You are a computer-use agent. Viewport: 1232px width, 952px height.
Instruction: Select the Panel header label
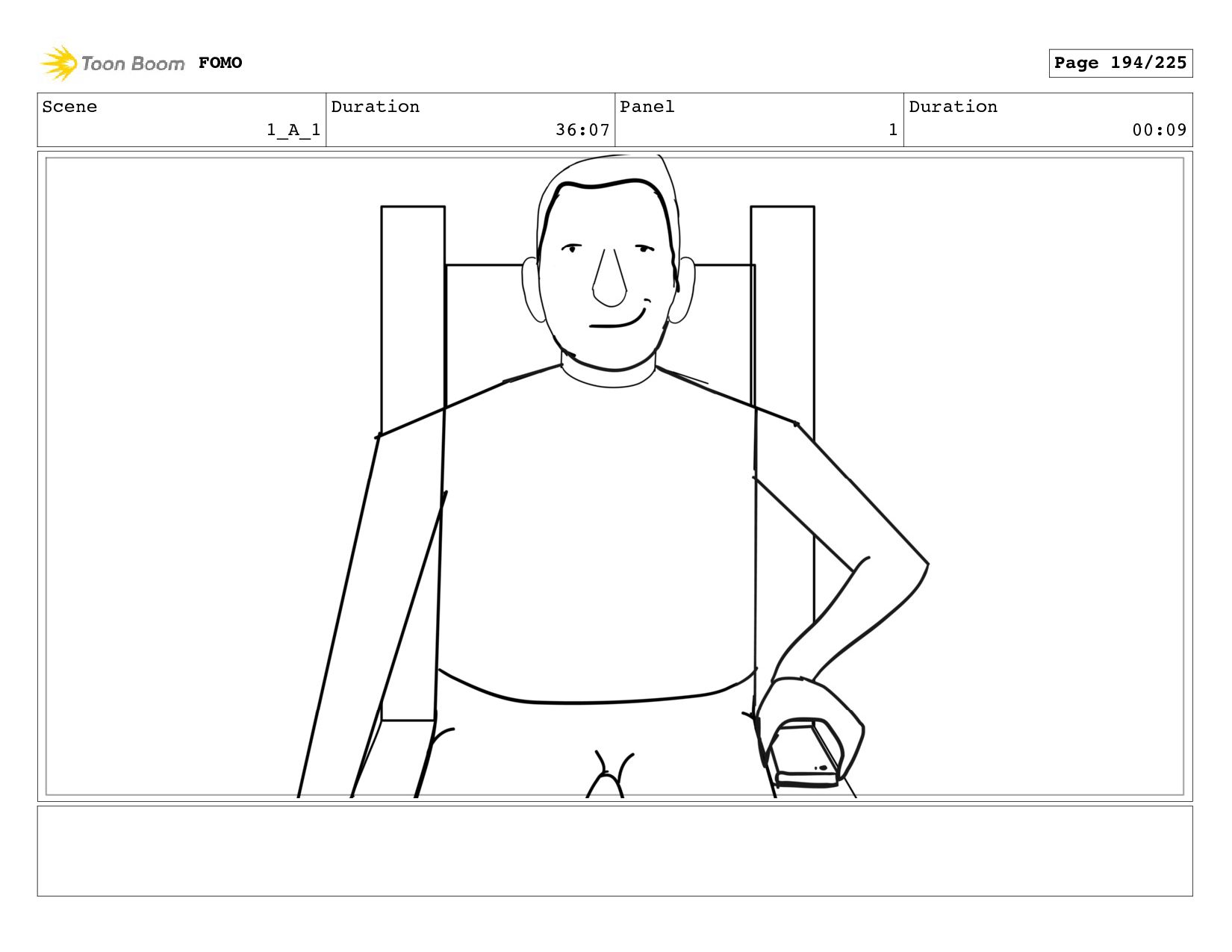point(647,107)
